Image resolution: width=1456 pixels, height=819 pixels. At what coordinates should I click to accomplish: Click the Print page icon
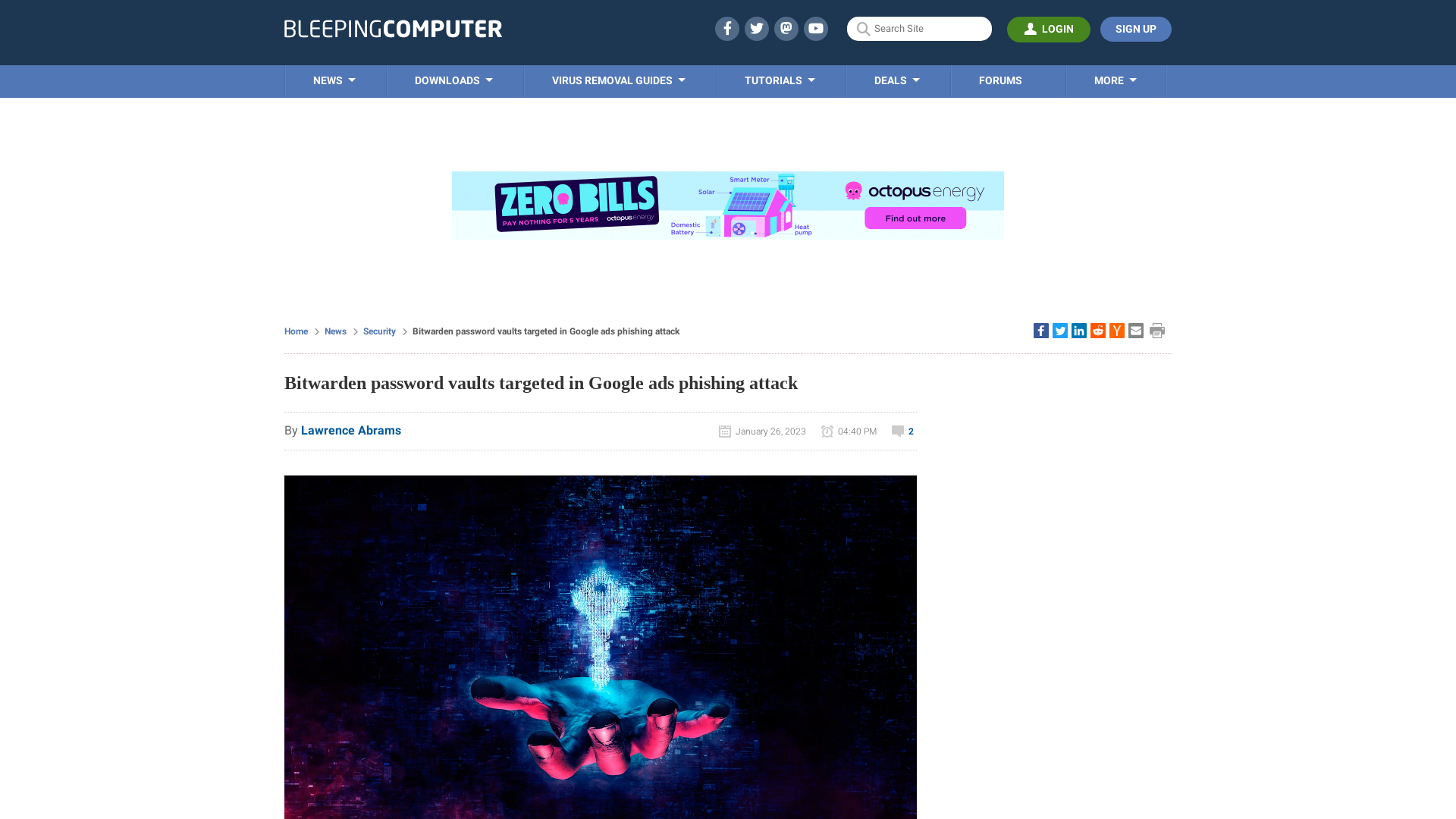[1157, 331]
